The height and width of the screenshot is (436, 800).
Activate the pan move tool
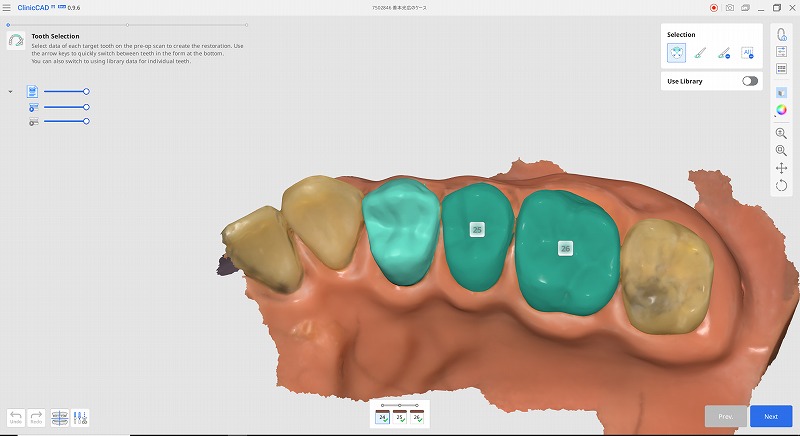[781, 168]
